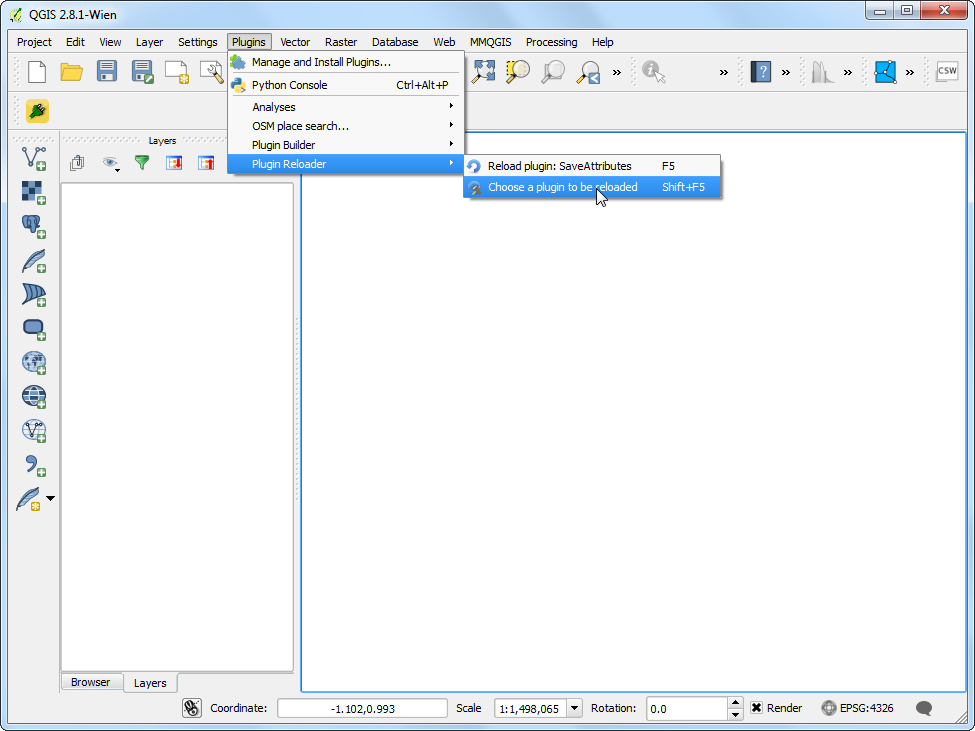Click the Zoom Full icon with four arrows
This screenshot has height=731, width=975.
click(483, 71)
